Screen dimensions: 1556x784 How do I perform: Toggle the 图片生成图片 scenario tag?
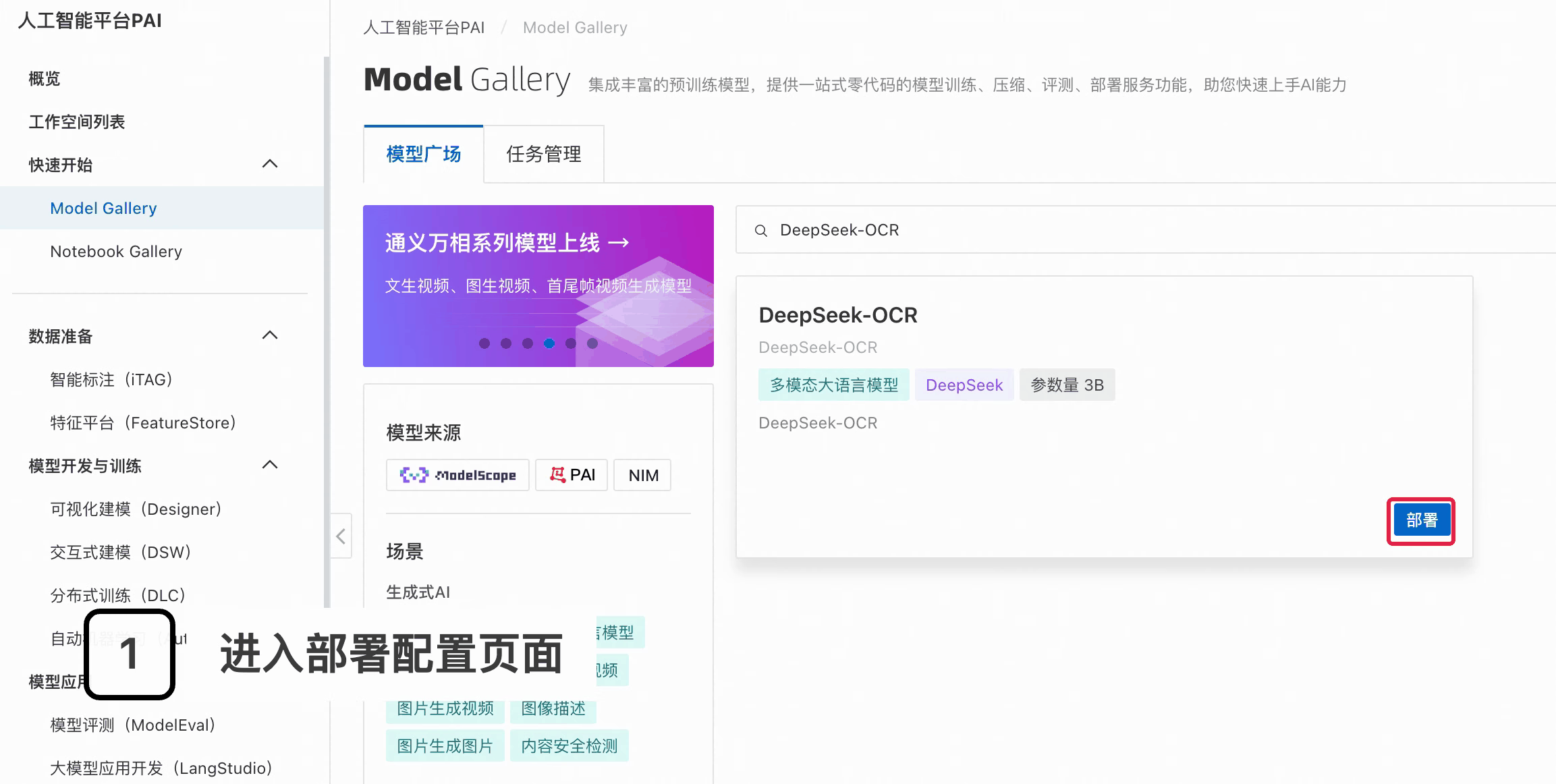445,746
